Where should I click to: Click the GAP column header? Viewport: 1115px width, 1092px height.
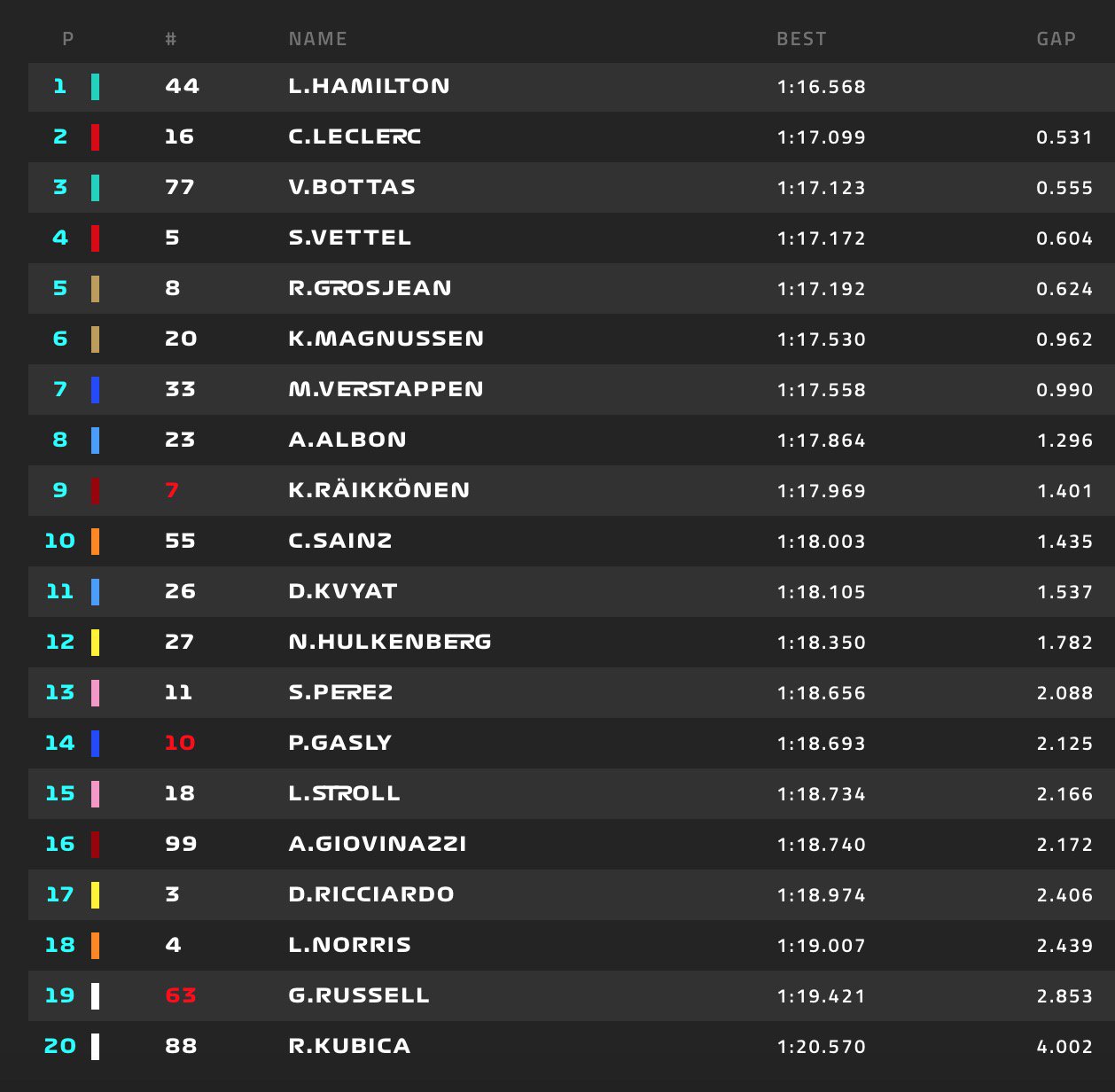pos(1056,39)
